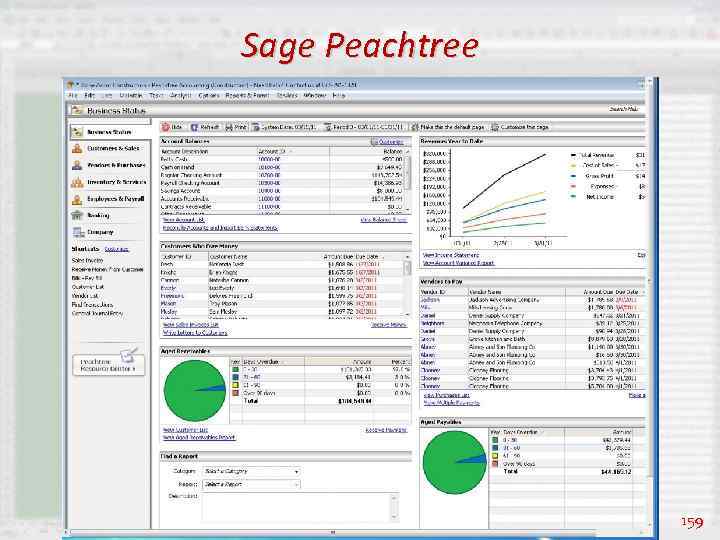
Task: Open Business Status in the navigation sidebar
Action: pyautogui.click(x=110, y=132)
